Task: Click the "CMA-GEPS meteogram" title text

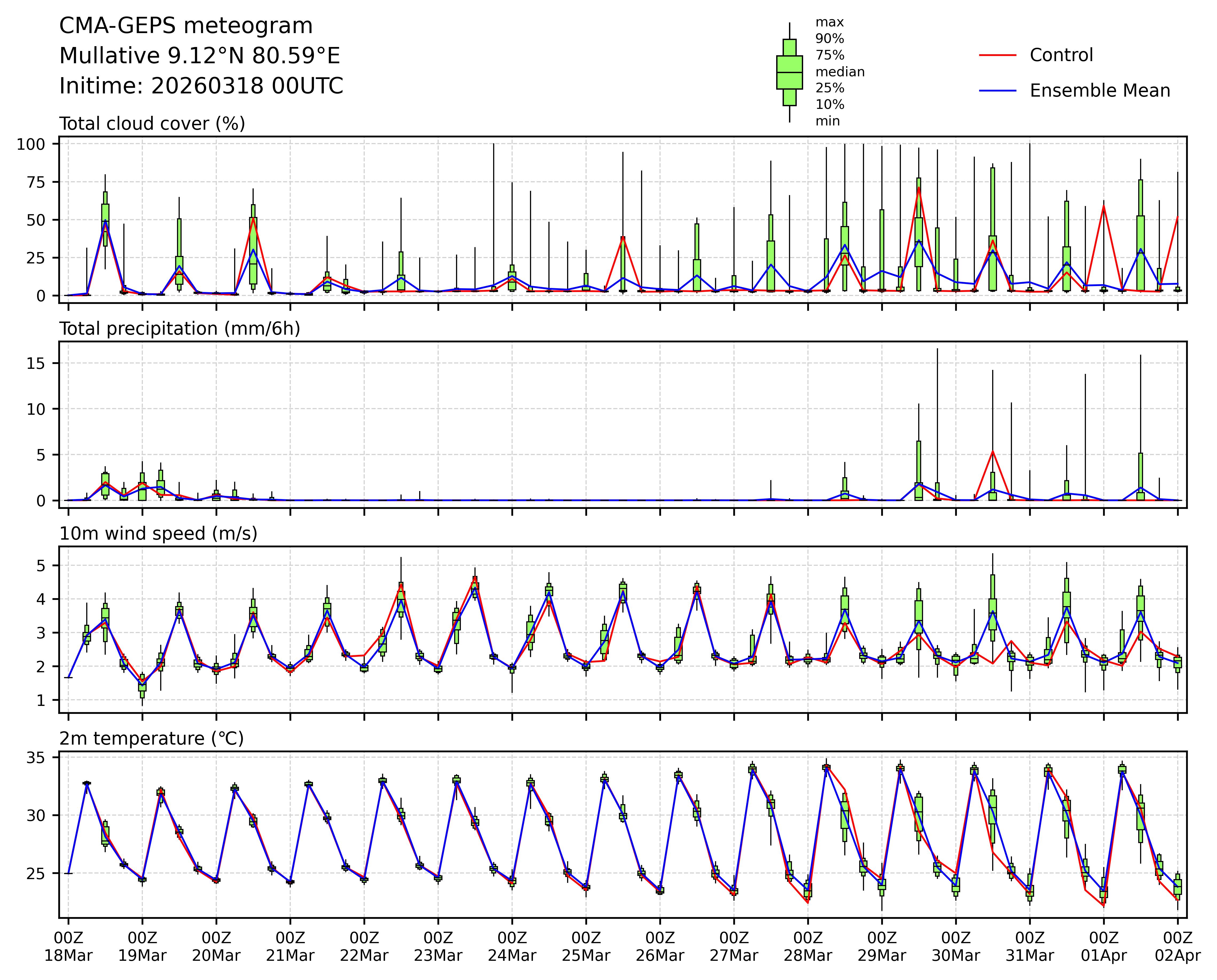Action: [x=186, y=26]
